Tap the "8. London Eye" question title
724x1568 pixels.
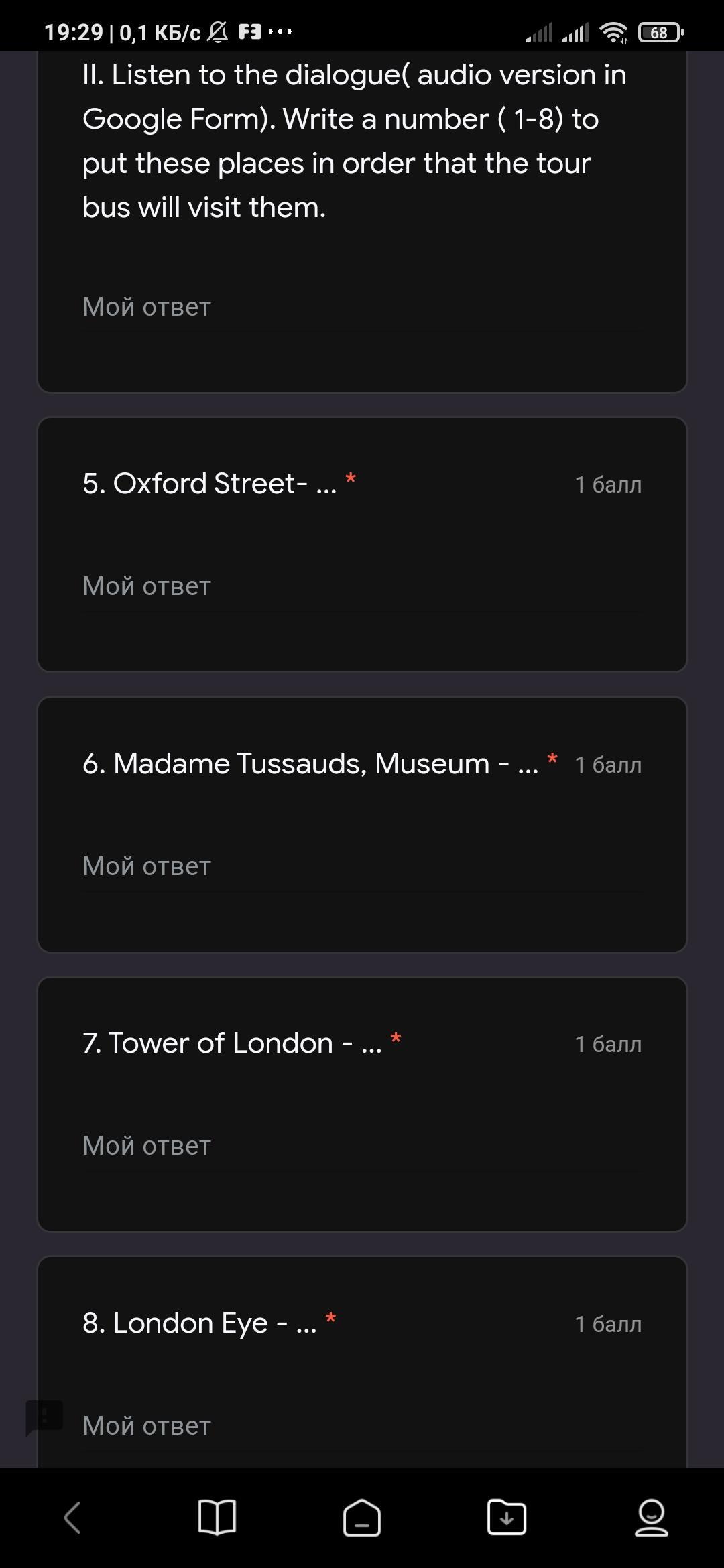click(199, 1323)
